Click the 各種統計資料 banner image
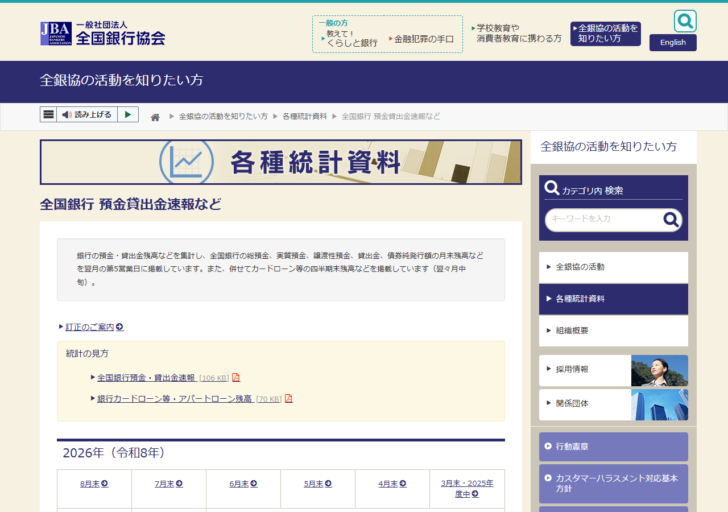Viewport: 728px width, 512px height. [281, 162]
